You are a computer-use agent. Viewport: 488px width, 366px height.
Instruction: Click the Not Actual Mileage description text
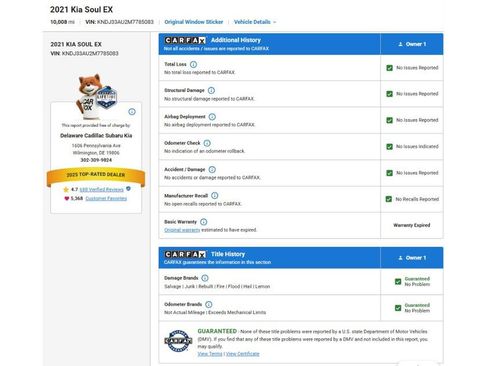pyautogui.click(x=215, y=313)
